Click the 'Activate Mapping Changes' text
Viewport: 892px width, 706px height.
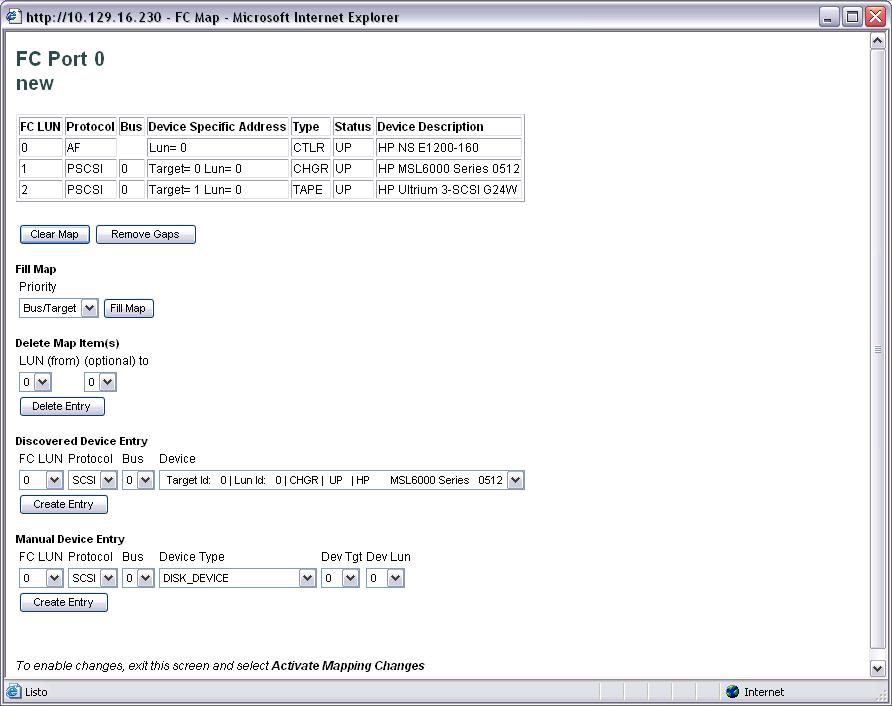(x=348, y=666)
